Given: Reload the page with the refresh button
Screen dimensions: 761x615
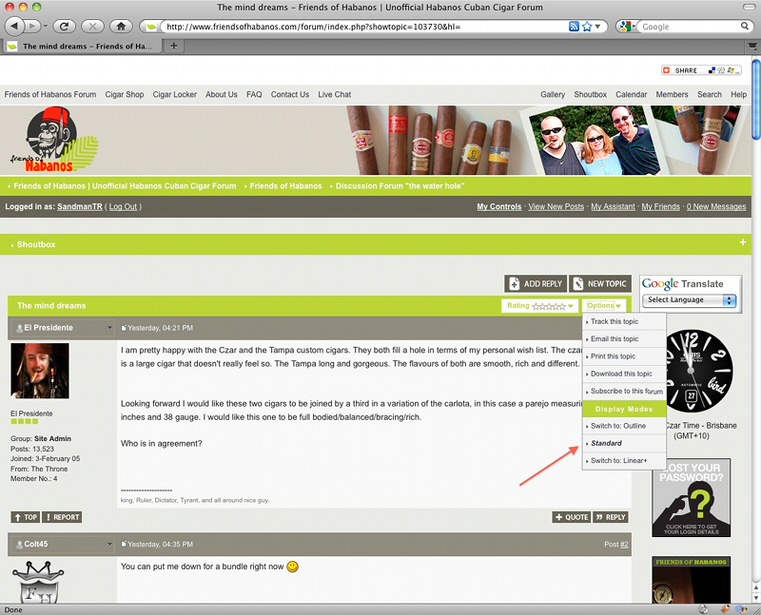Looking at the screenshot, I should [x=64, y=26].
